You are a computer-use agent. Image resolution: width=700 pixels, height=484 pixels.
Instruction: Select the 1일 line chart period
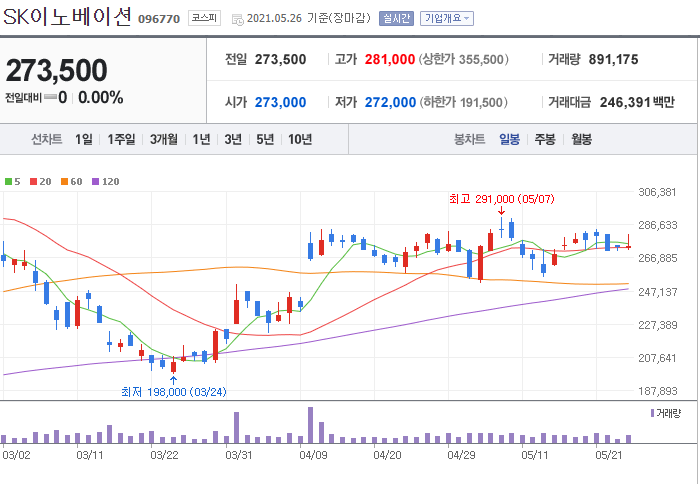(83, 139)
